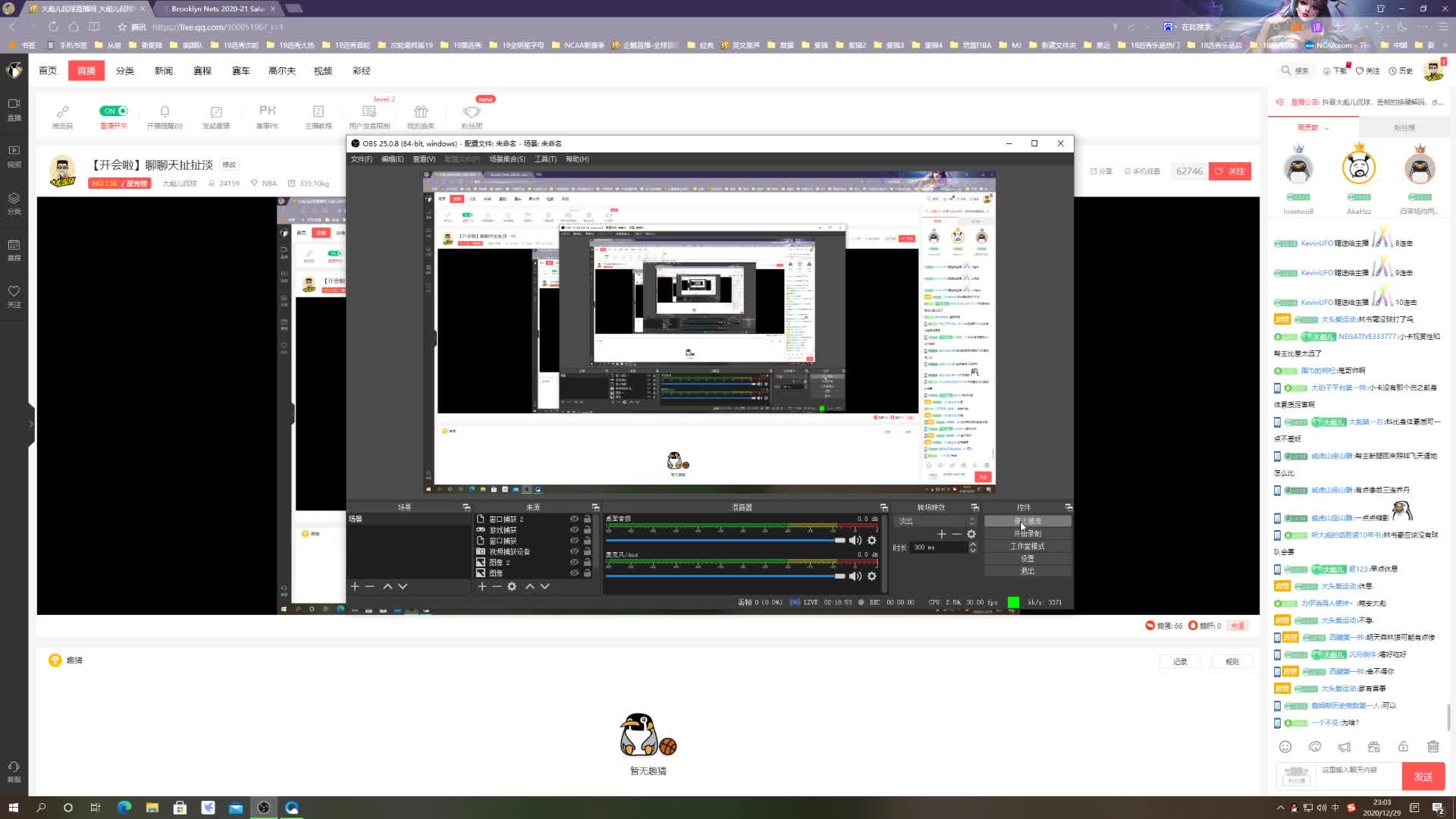Open source properties gear in sources panel
Viewport: 1456px width, 819px height.
[512, 586]
